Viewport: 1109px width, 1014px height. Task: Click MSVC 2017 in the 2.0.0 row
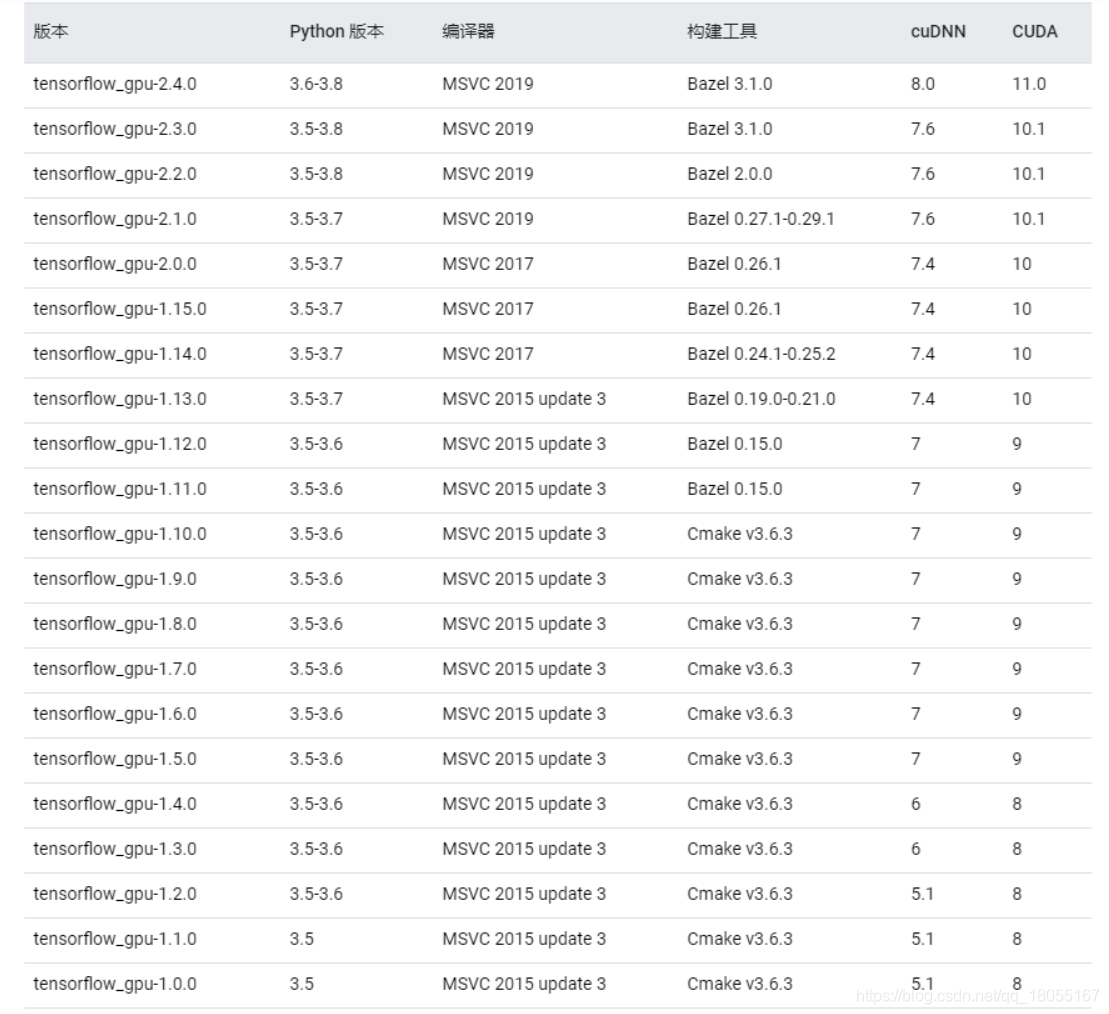487,264
